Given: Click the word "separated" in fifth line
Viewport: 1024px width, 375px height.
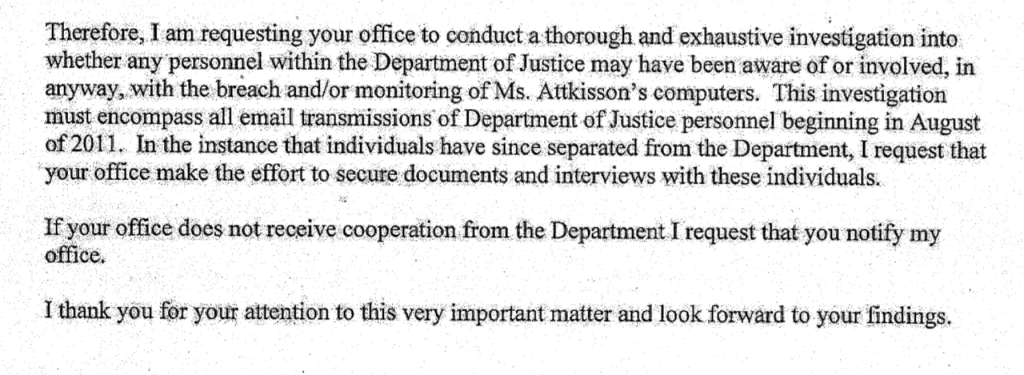Looking at the screenshot, I should point(606,148).
